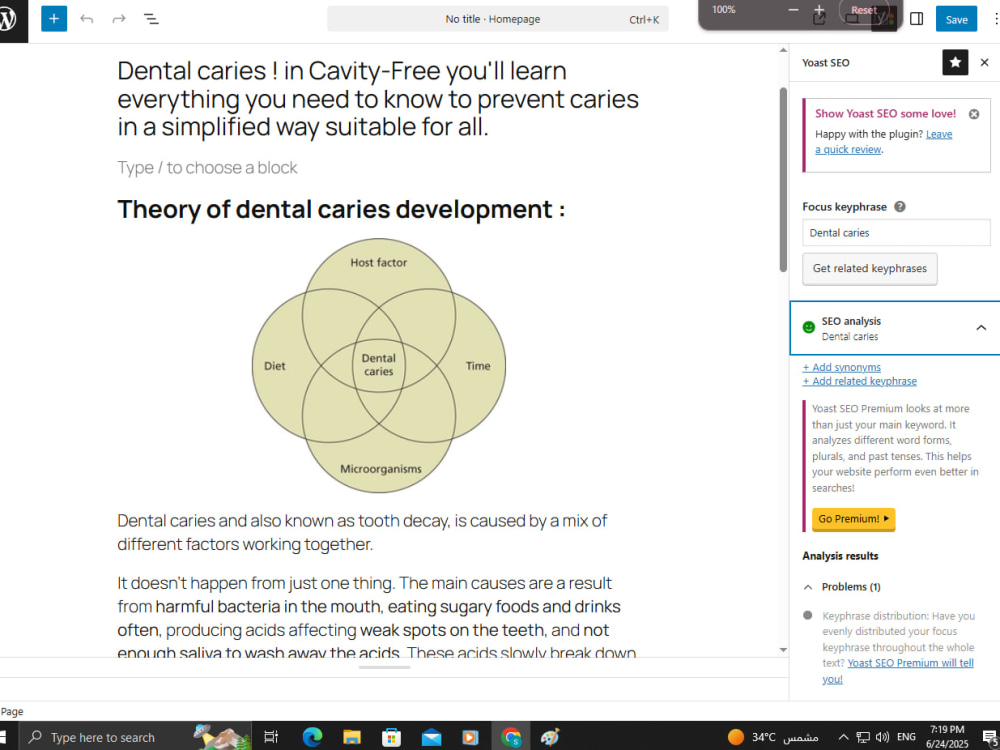The width and height of the screenshot is (1000, 750).
Task: Click the Windows search box
Action: (x=135, y=737)
